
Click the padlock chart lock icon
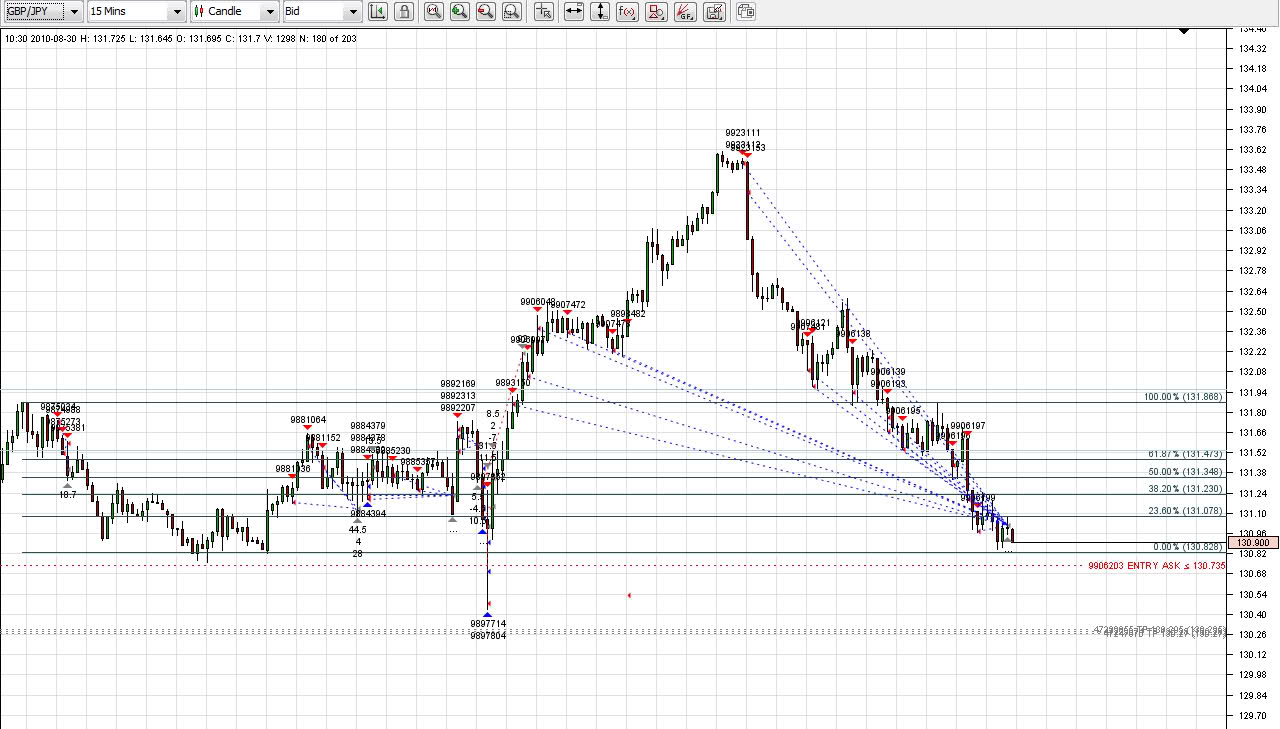[403, 12]
